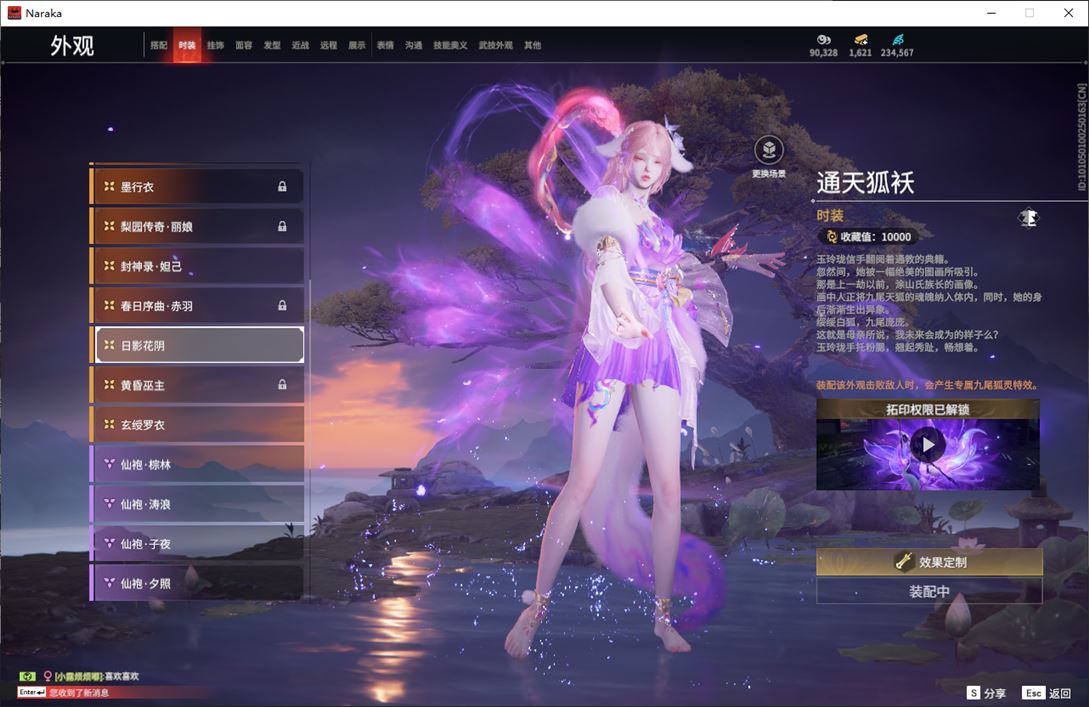Click the 效果定制 button
1089x707 pixels.
coord(929,562)
